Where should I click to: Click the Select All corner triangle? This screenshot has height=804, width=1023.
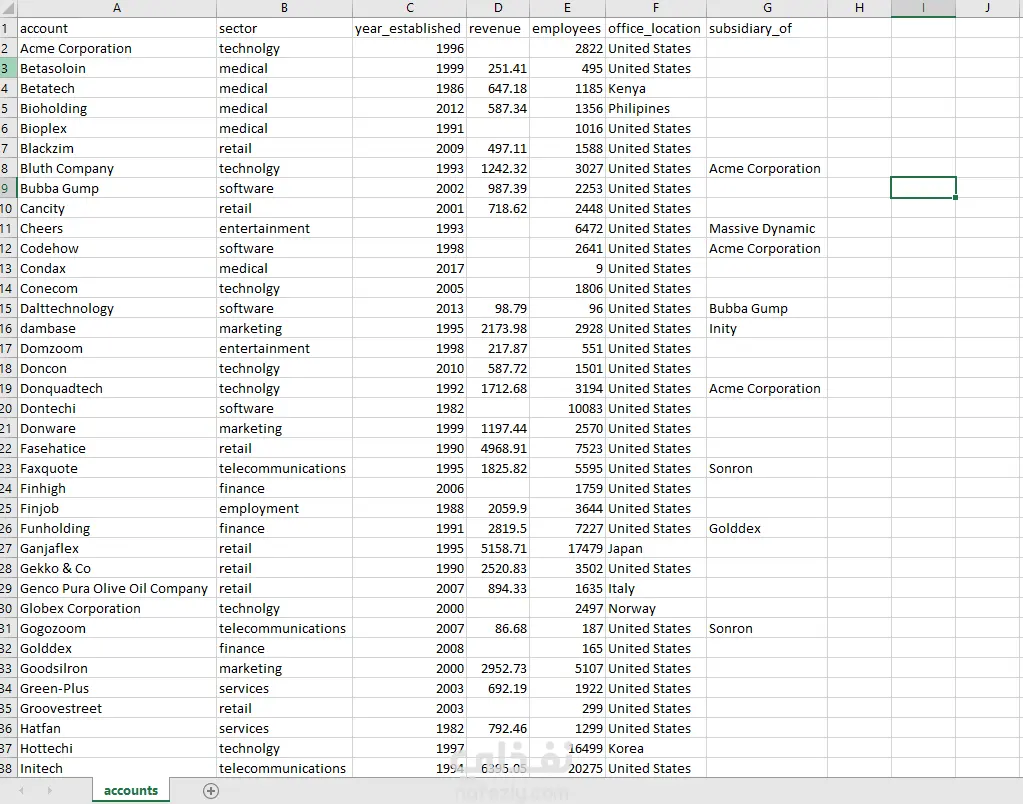pos(8,8)
